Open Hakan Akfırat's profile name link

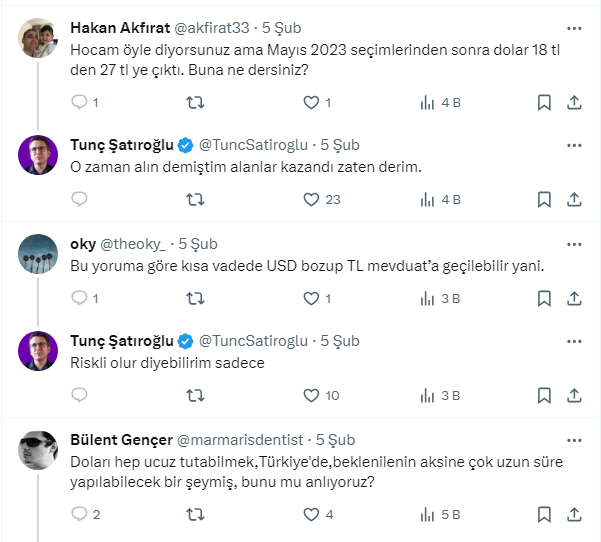coord(127,27)
